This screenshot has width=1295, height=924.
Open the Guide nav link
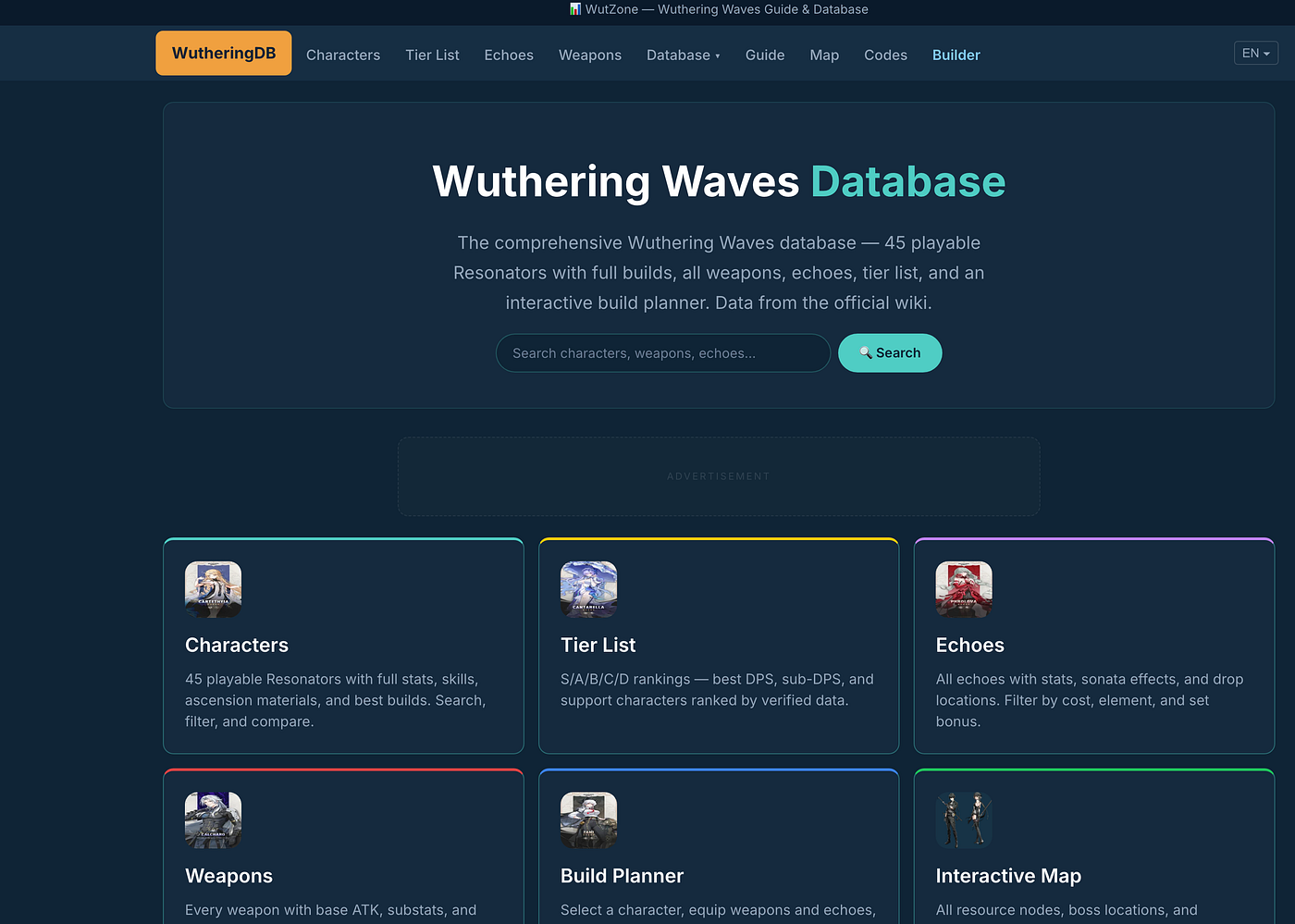coord(765,55)
